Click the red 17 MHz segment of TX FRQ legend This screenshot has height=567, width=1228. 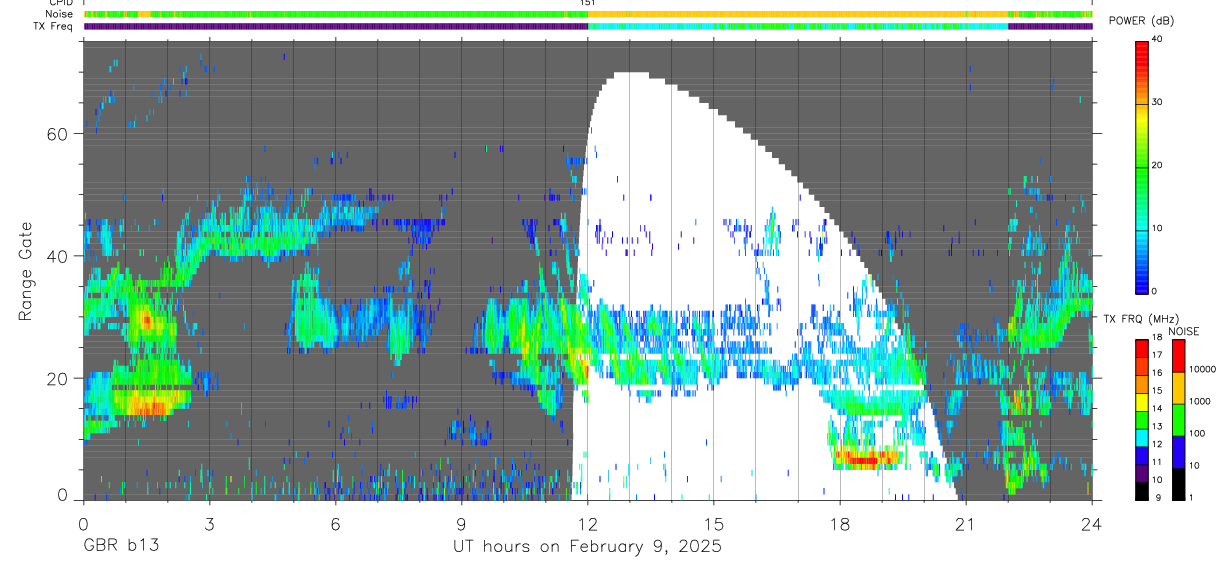click(1141, 349)
